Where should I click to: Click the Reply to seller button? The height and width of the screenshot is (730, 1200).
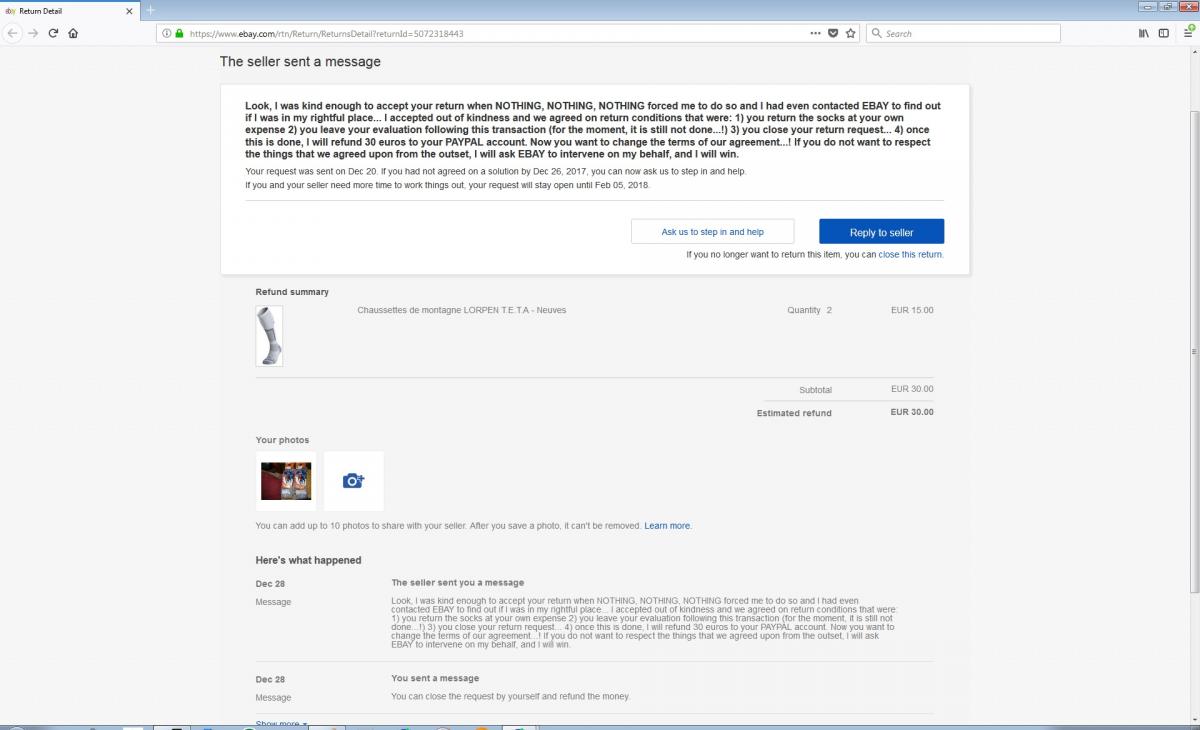[881, 232]
